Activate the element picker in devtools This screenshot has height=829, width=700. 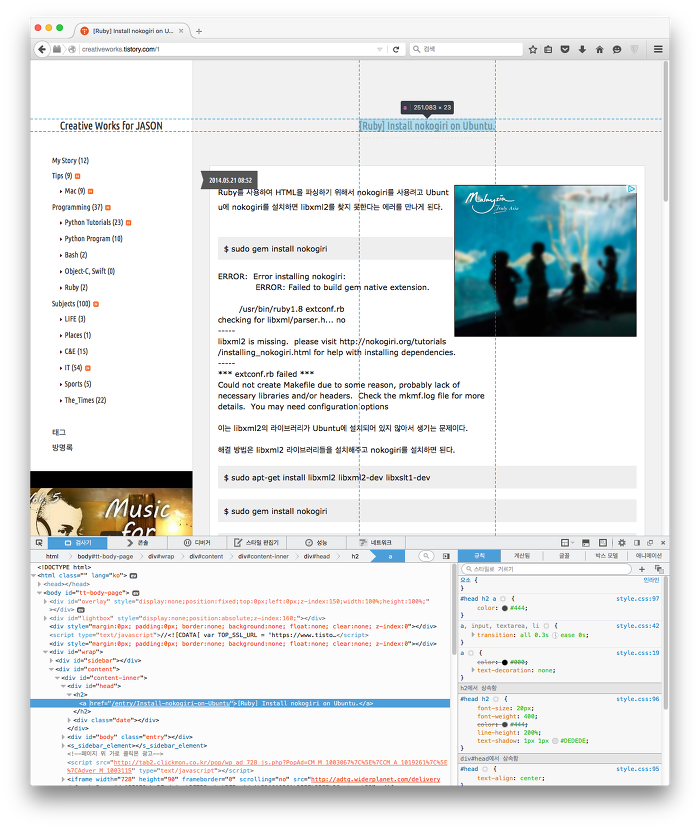(39, 542)
